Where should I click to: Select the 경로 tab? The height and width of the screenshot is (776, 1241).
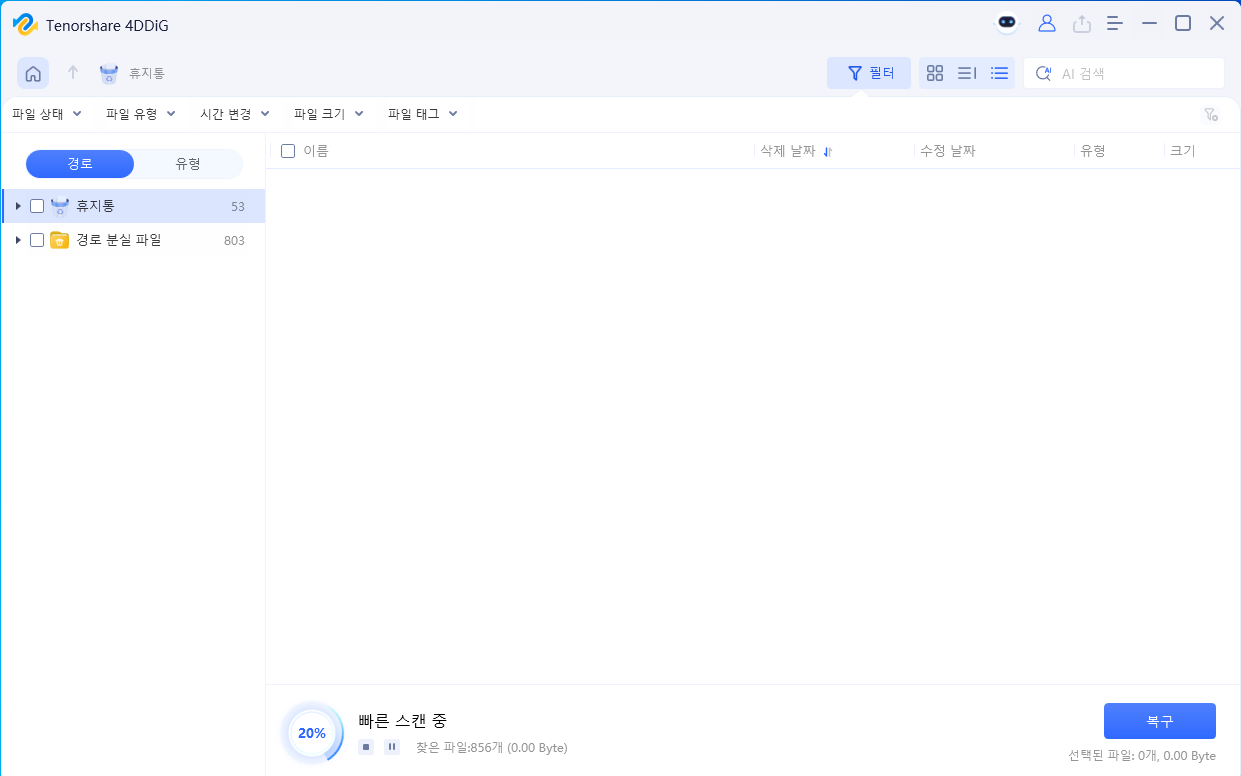pyautogui.click(x=80, y=164)
